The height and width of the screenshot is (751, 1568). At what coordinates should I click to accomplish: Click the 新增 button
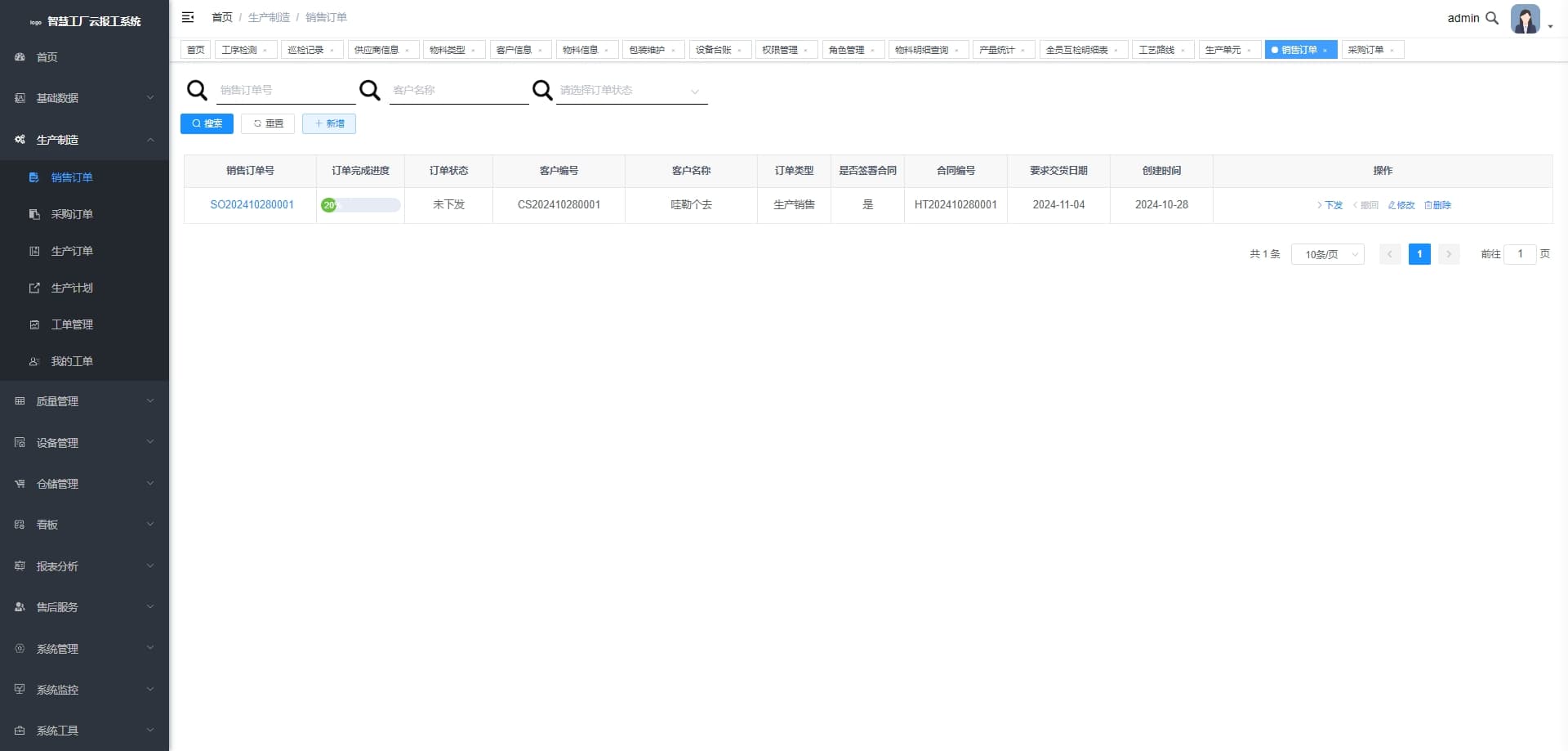329,123
